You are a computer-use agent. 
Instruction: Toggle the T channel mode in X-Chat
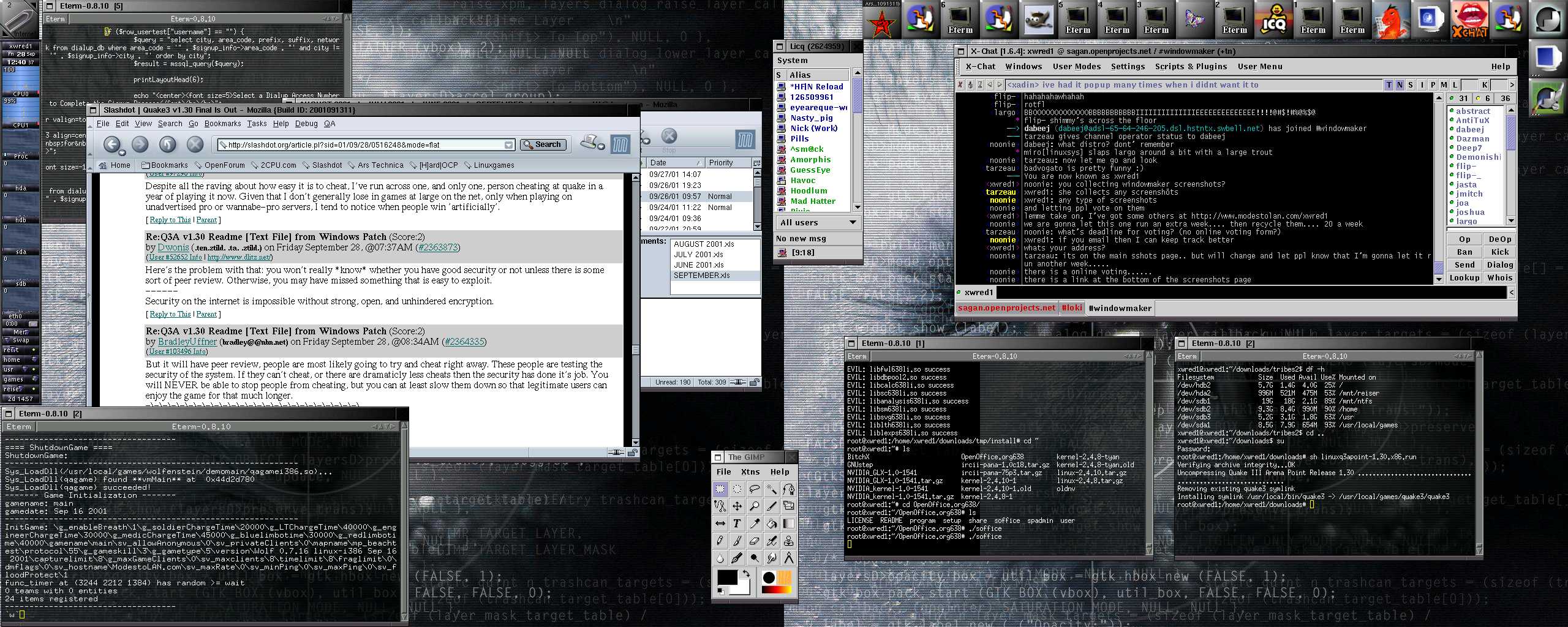tap(1389, 85)
